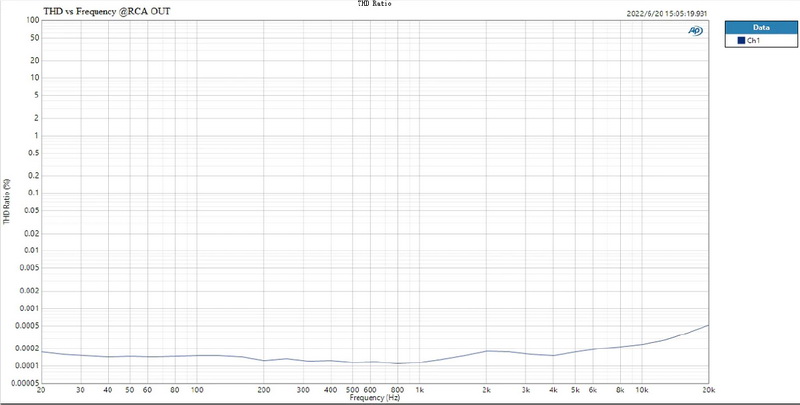Click the 0.0001 tick on the y-axis
800x405 pixels.
pyautogui.click(x=24, y=364)
